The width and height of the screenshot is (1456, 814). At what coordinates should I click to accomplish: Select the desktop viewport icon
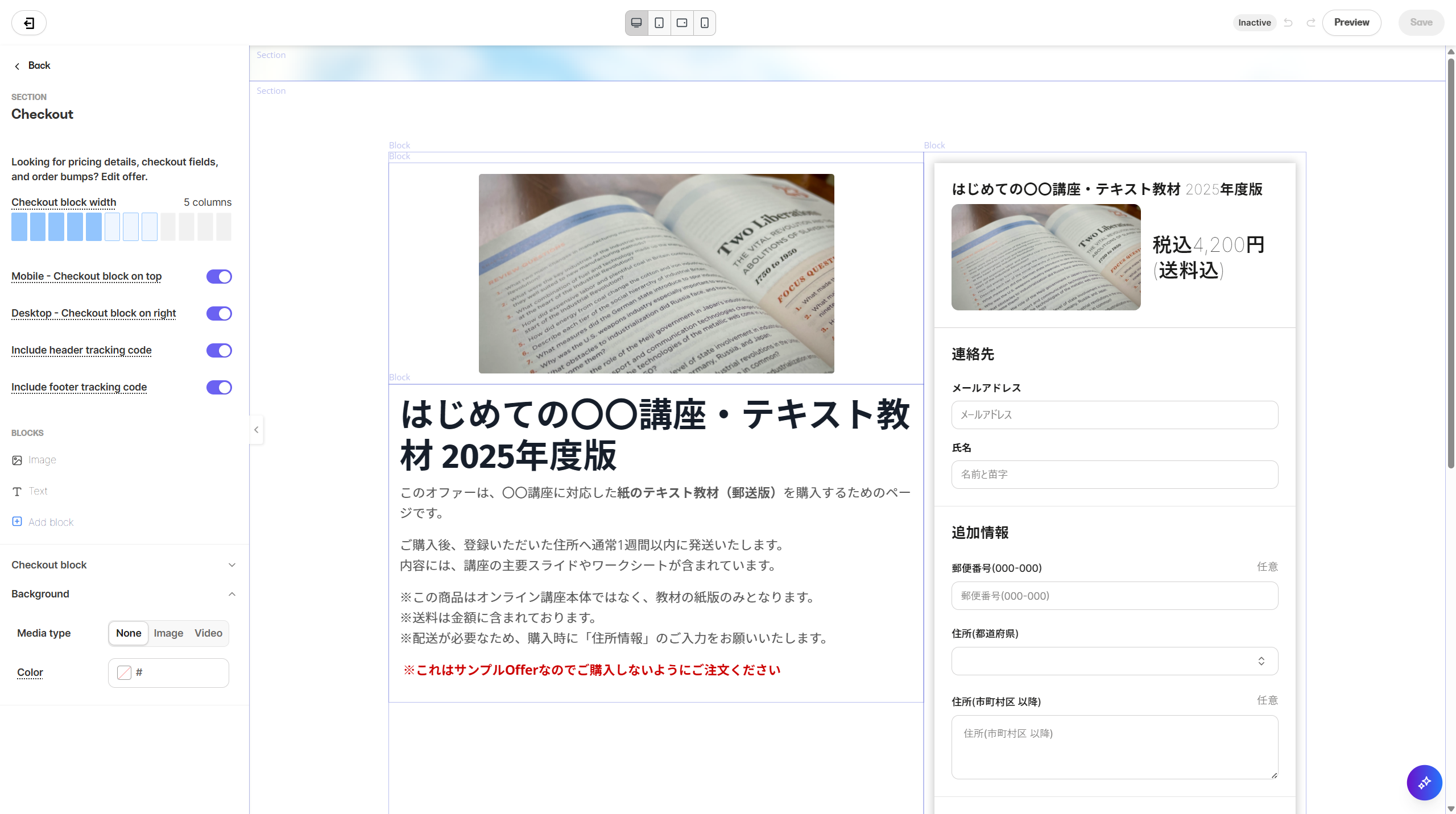click(636, 23)
